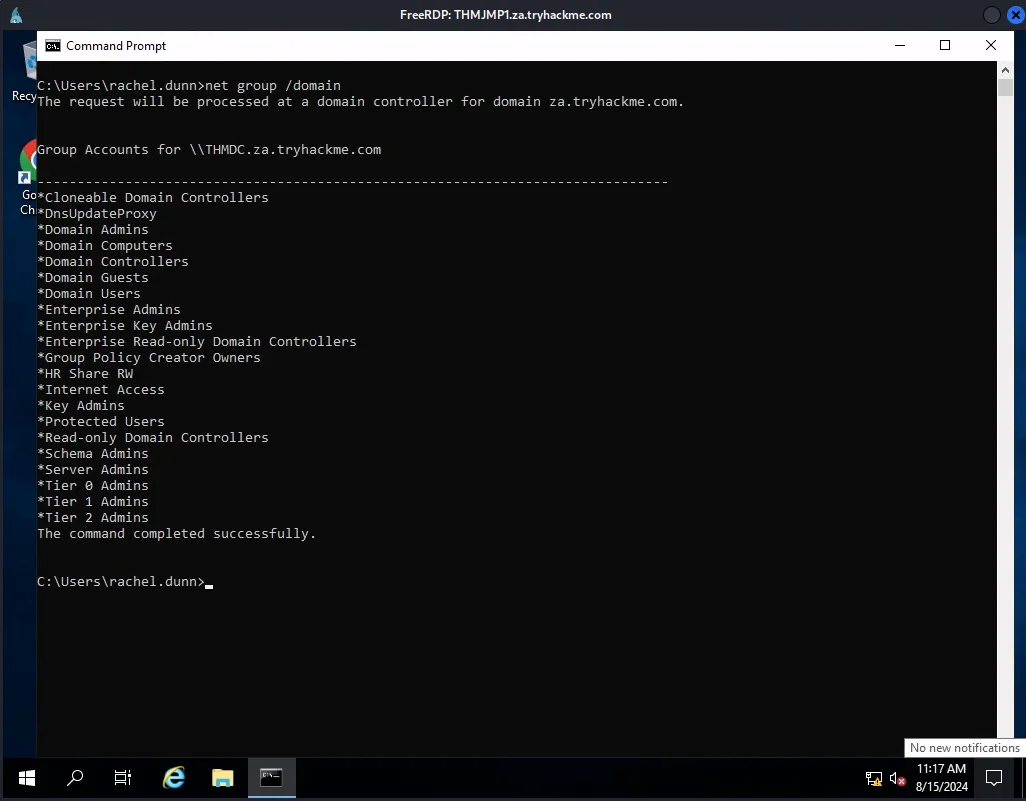Click the 'No new notifications' tooltip
Screen dimensions: 1026x801
[964, 748]
